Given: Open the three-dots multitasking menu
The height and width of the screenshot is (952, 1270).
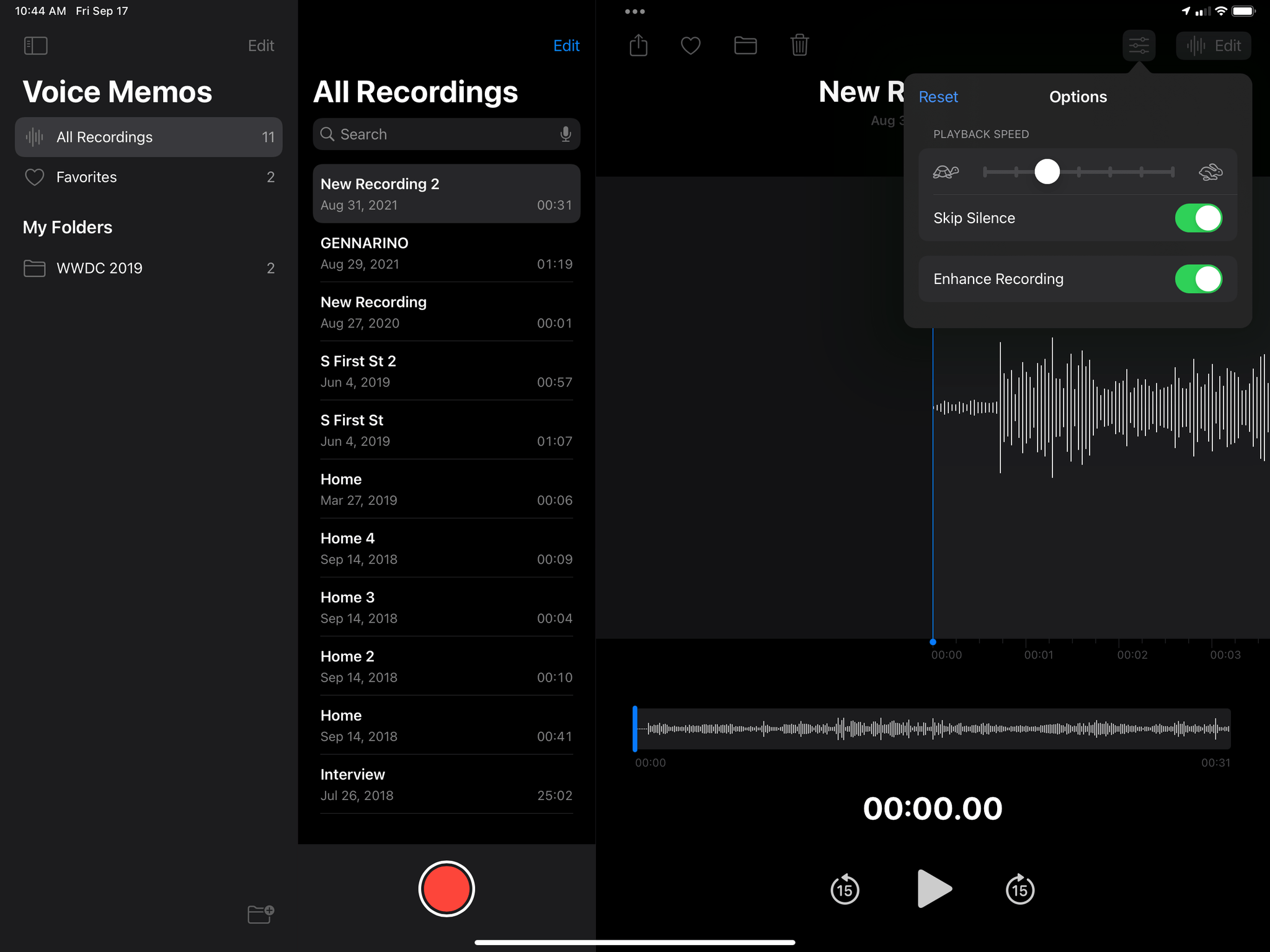Looking at the screenshot, I should coord(635,11).
